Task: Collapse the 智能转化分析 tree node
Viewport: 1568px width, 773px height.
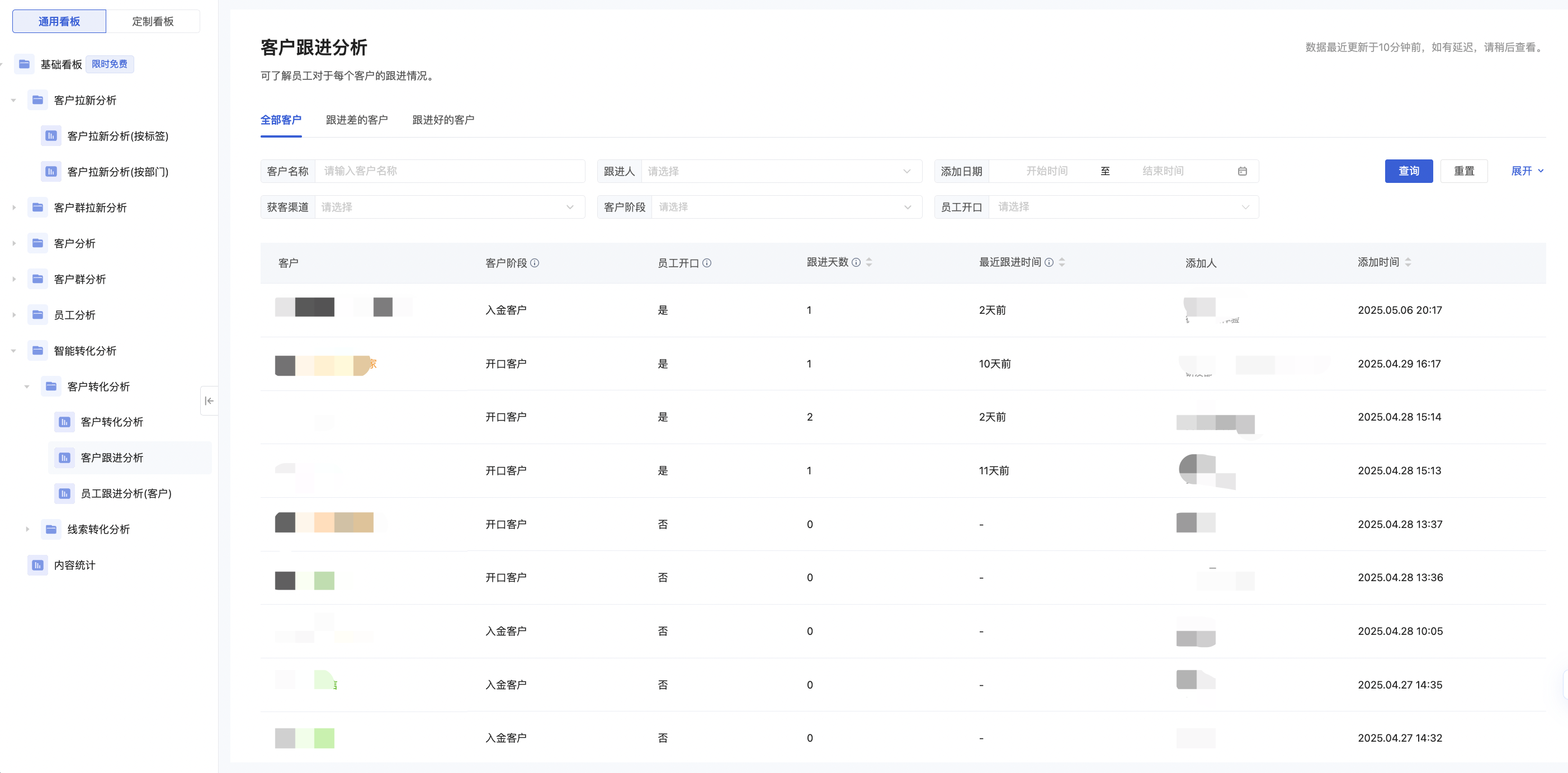Action: coord(13,351)
